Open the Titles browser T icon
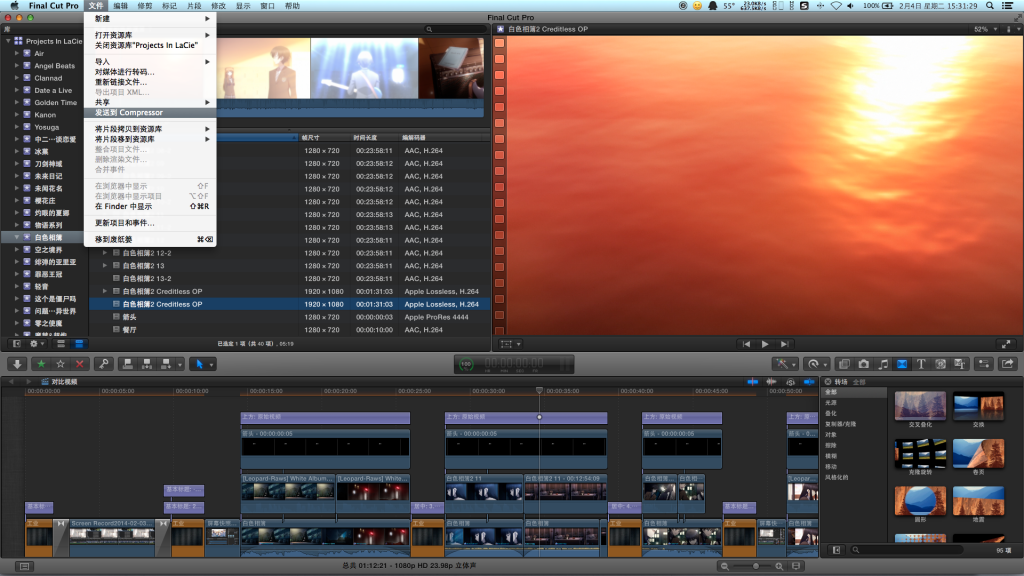 (921, 363)
